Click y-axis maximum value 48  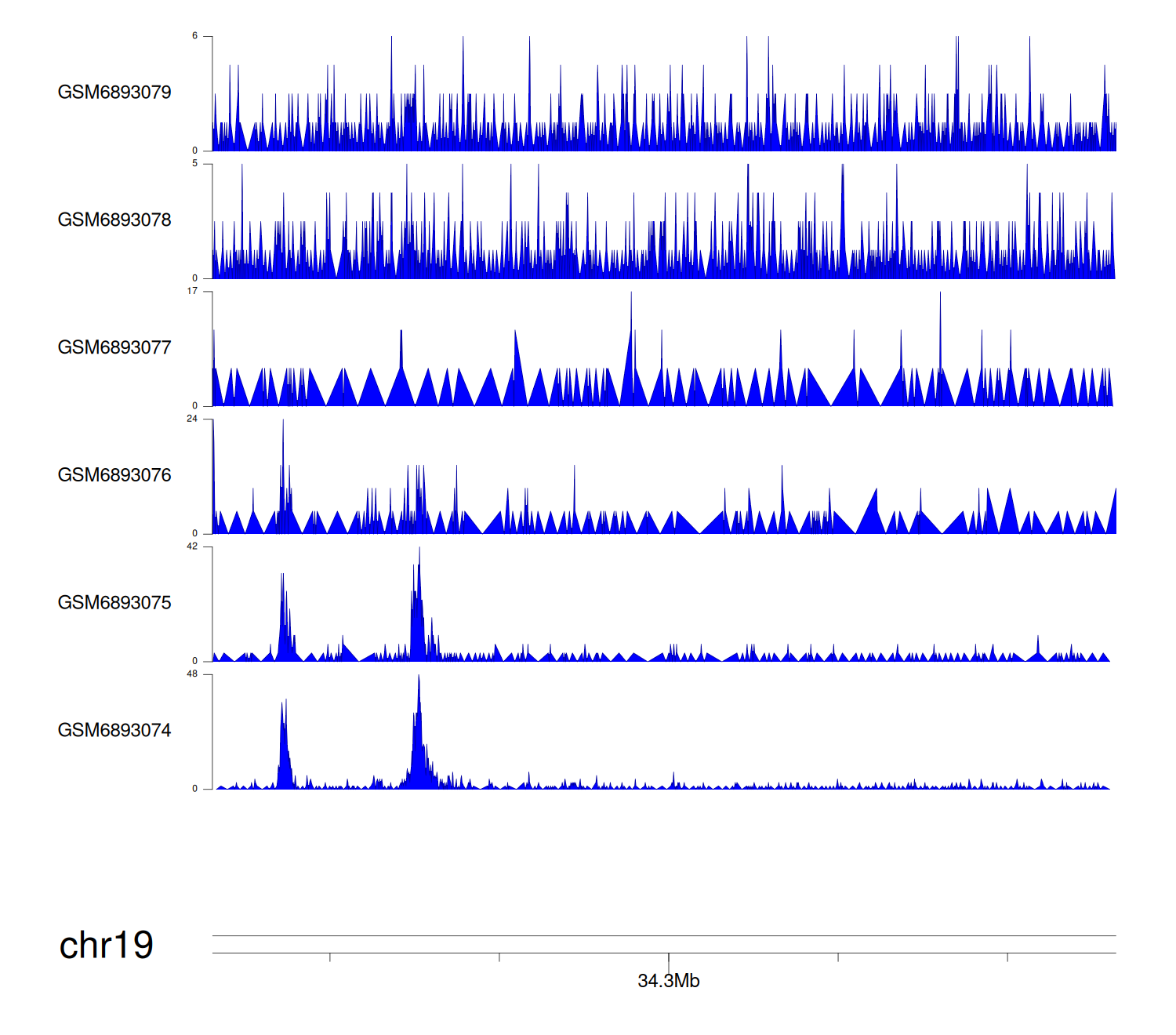tap(192, 674)
